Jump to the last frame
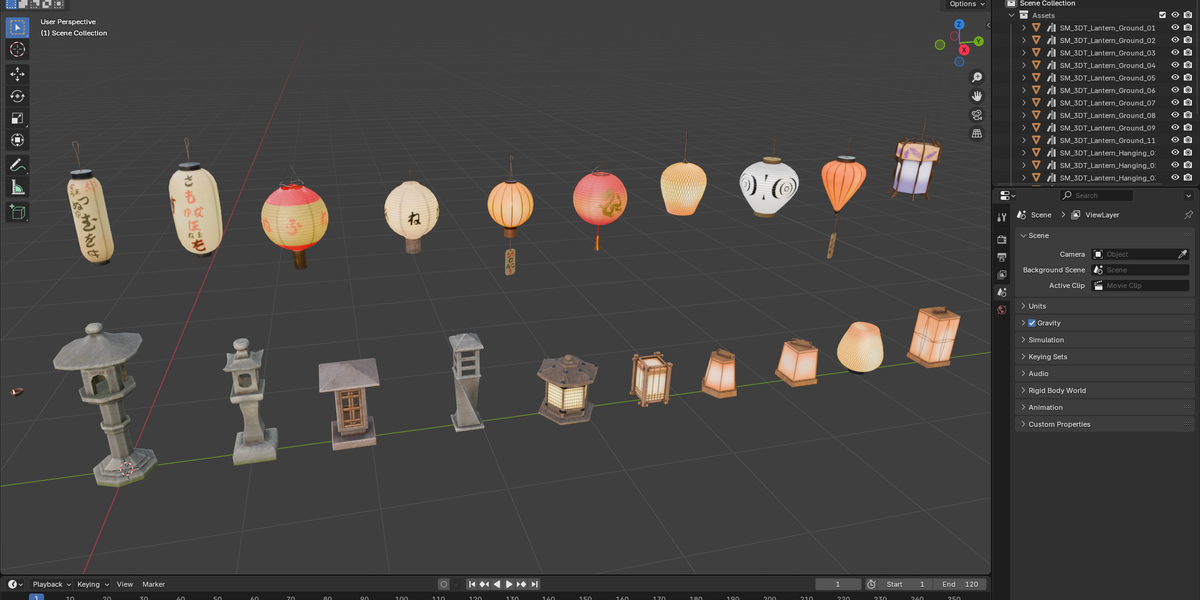This screenshot has height=600, width=1200. coord(535,584)
